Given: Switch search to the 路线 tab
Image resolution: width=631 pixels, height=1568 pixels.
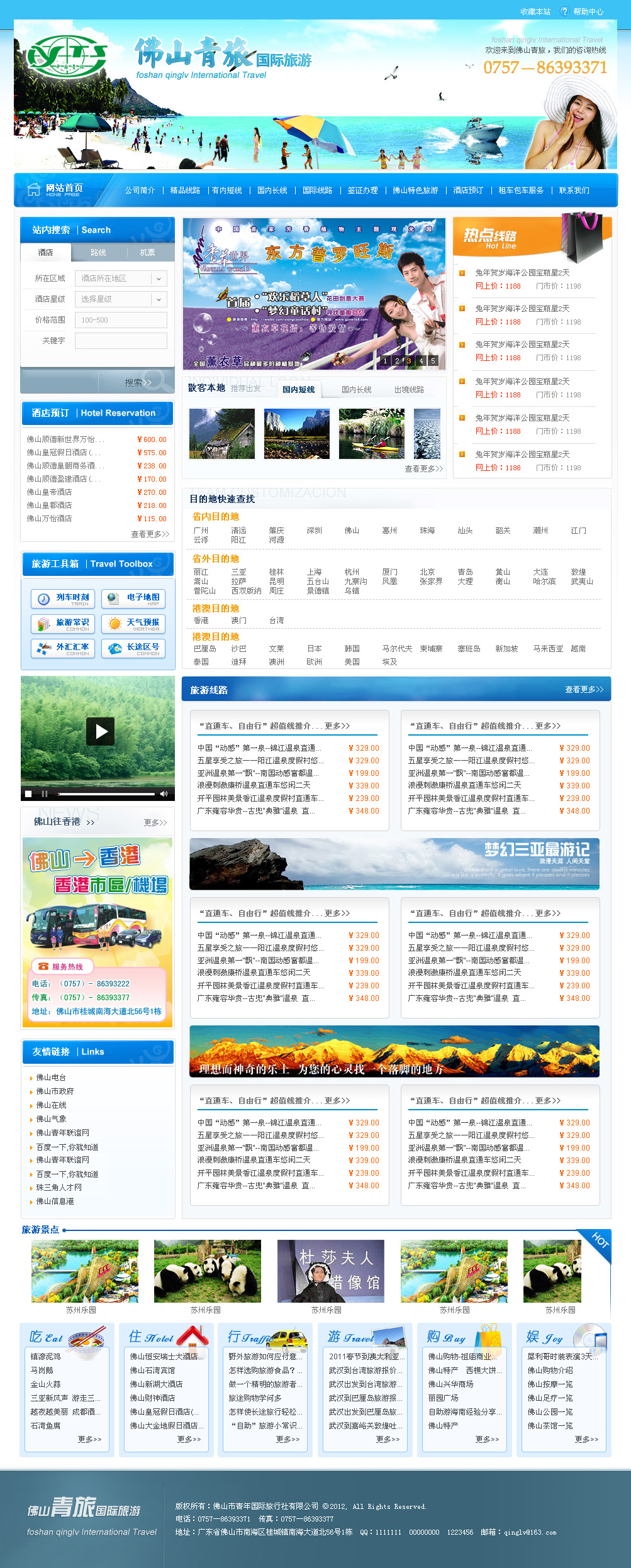Looking at the screenshot, I should coord(98,253).
